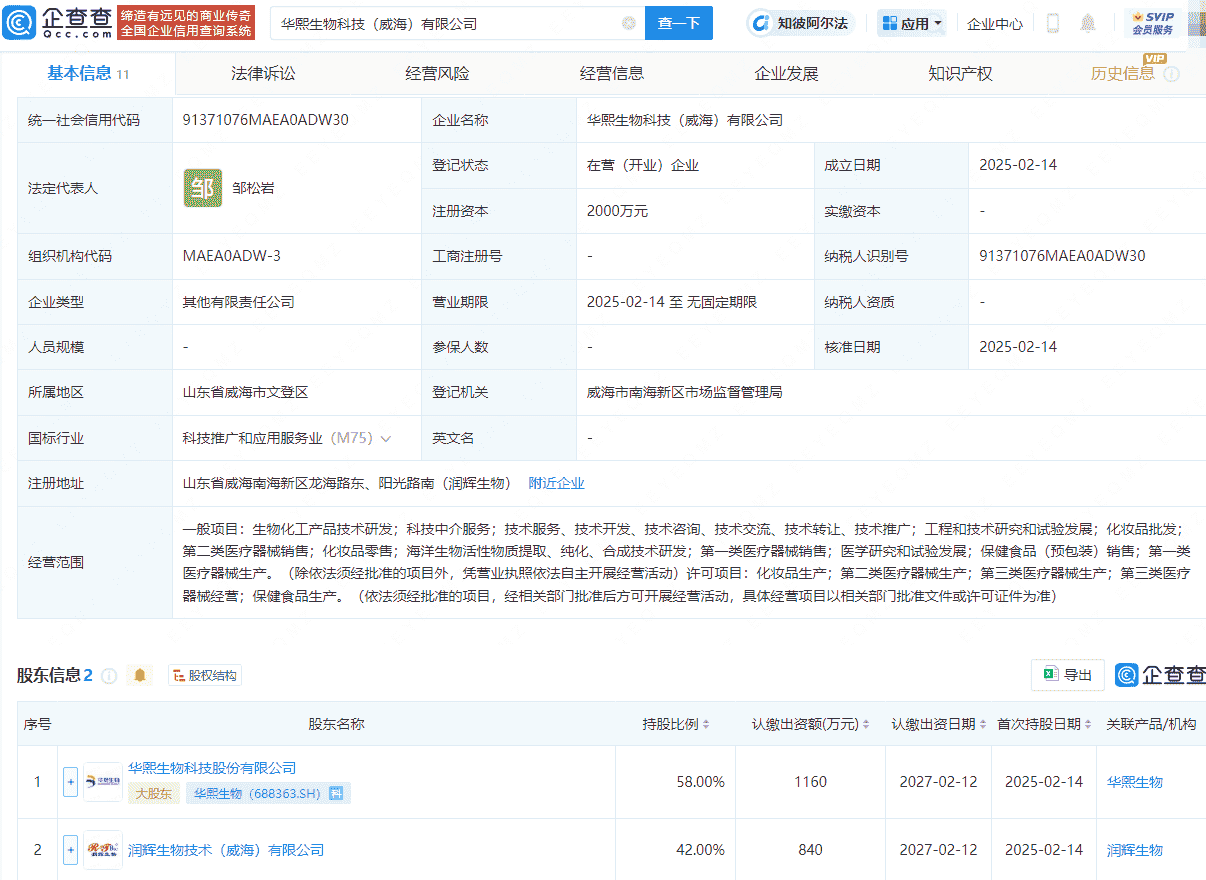Screen dimensions: 1206x880
Task: Click the 查一下 search button
Action: (679, 22)
